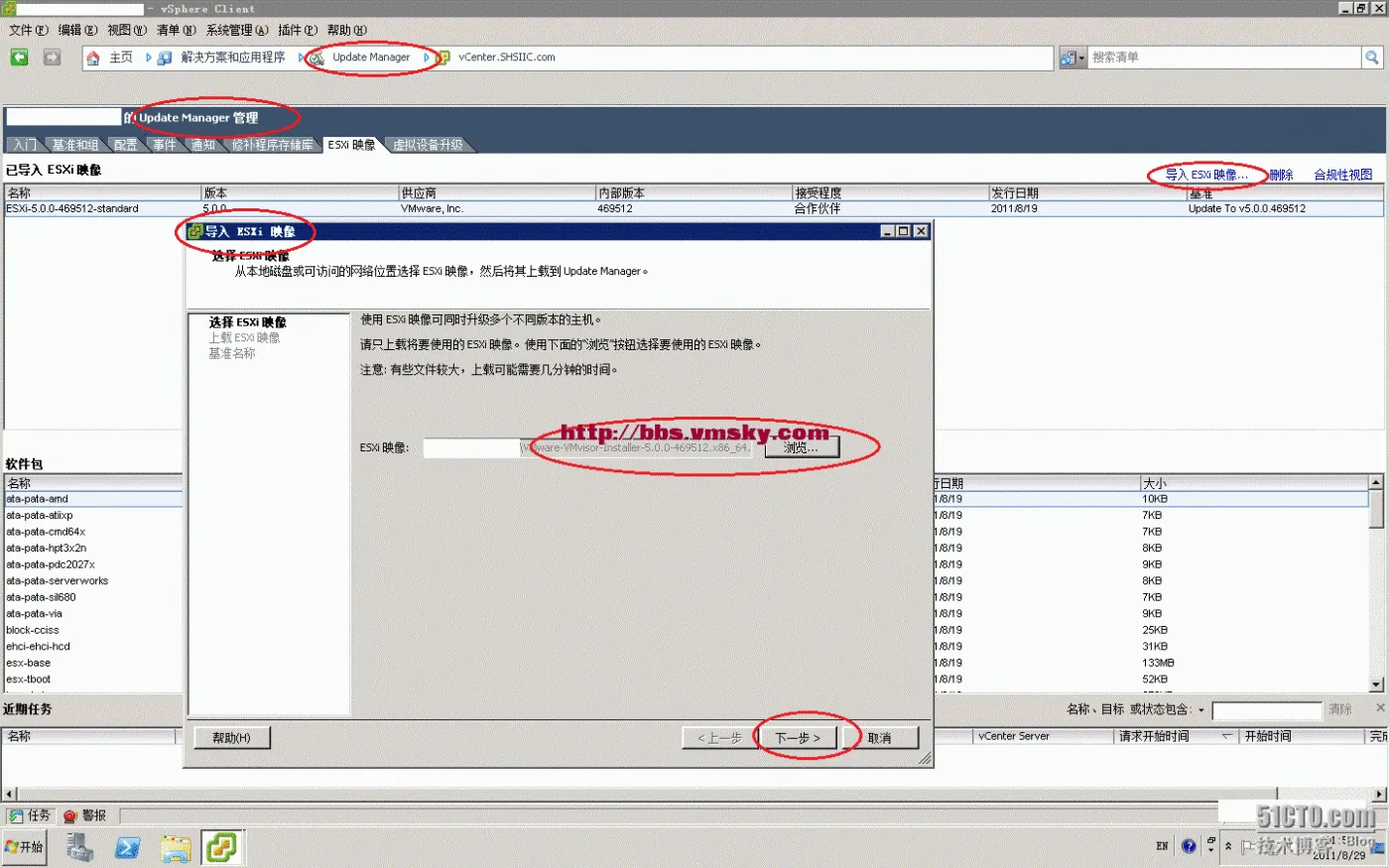Click the 帮助(H) button in dialog
Viewport: 1389px width, 868px height.
(231, 738)
